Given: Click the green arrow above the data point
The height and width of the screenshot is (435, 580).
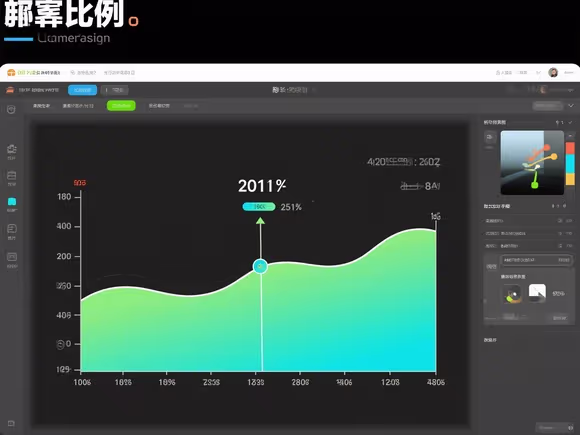Looking at the screenshot, I should tap(260, 221).
